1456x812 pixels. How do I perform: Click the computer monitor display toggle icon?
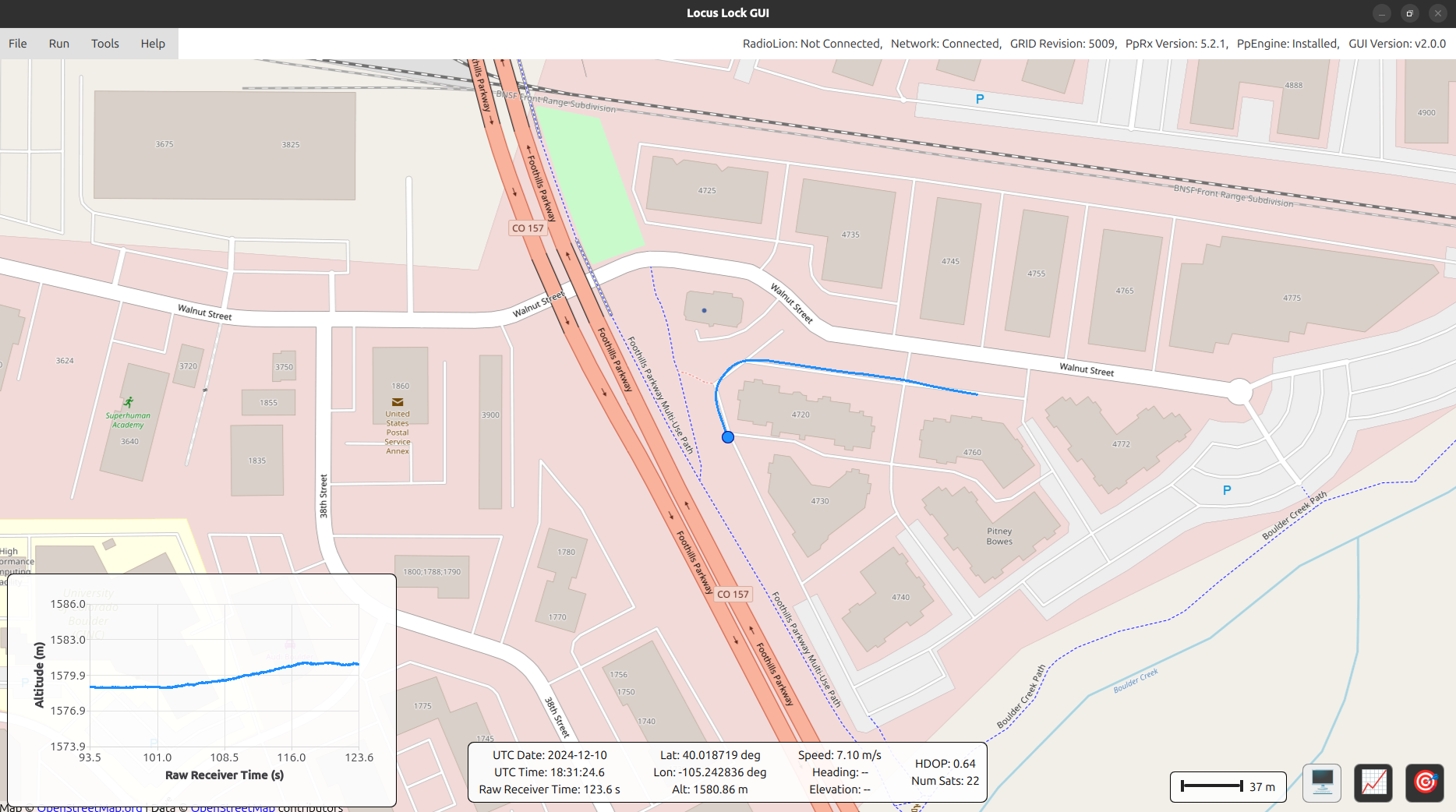point(1323,782)
